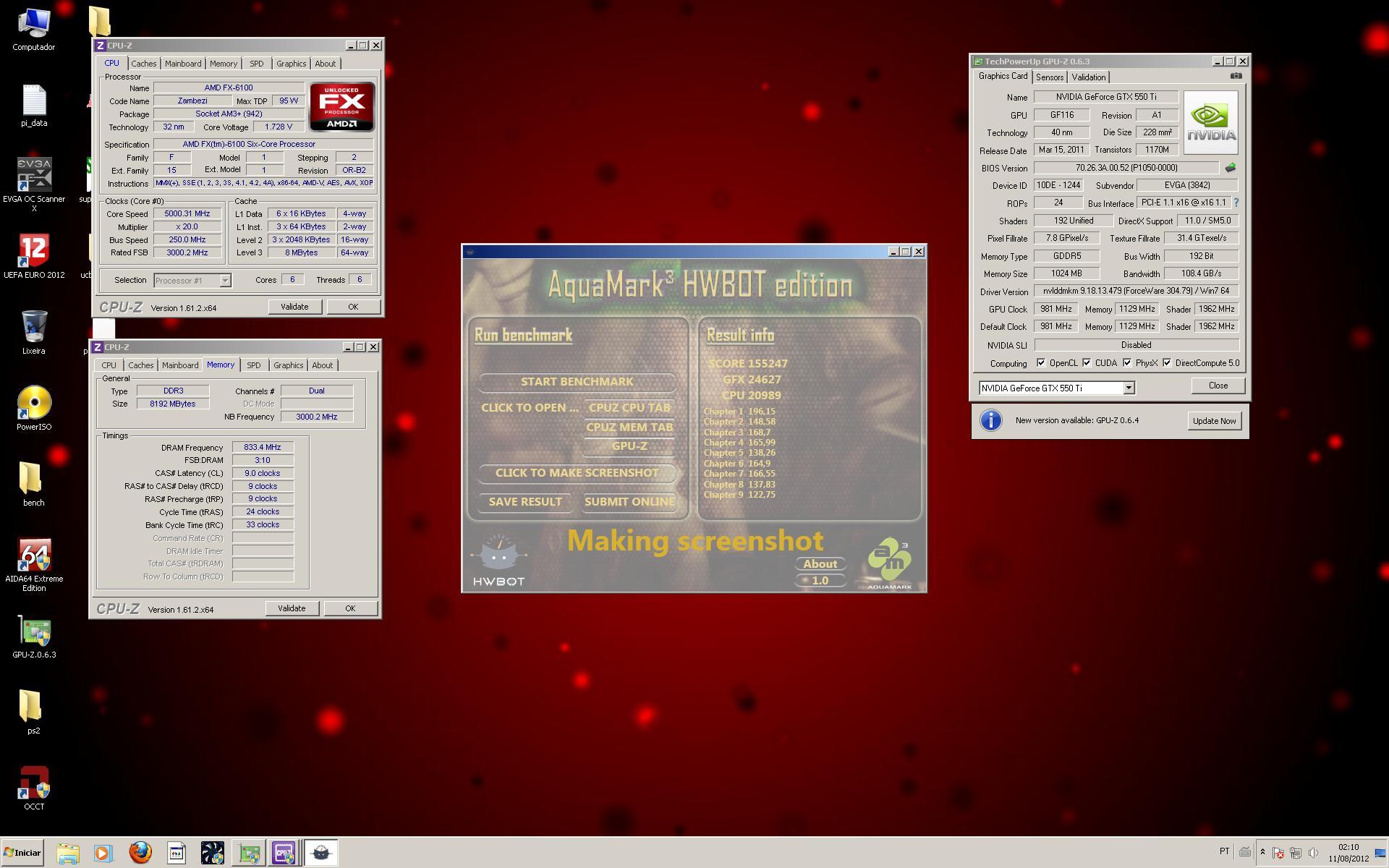Launch PowerISO from the desktop
Screen dimensions: 1389x868
(34, 409)
